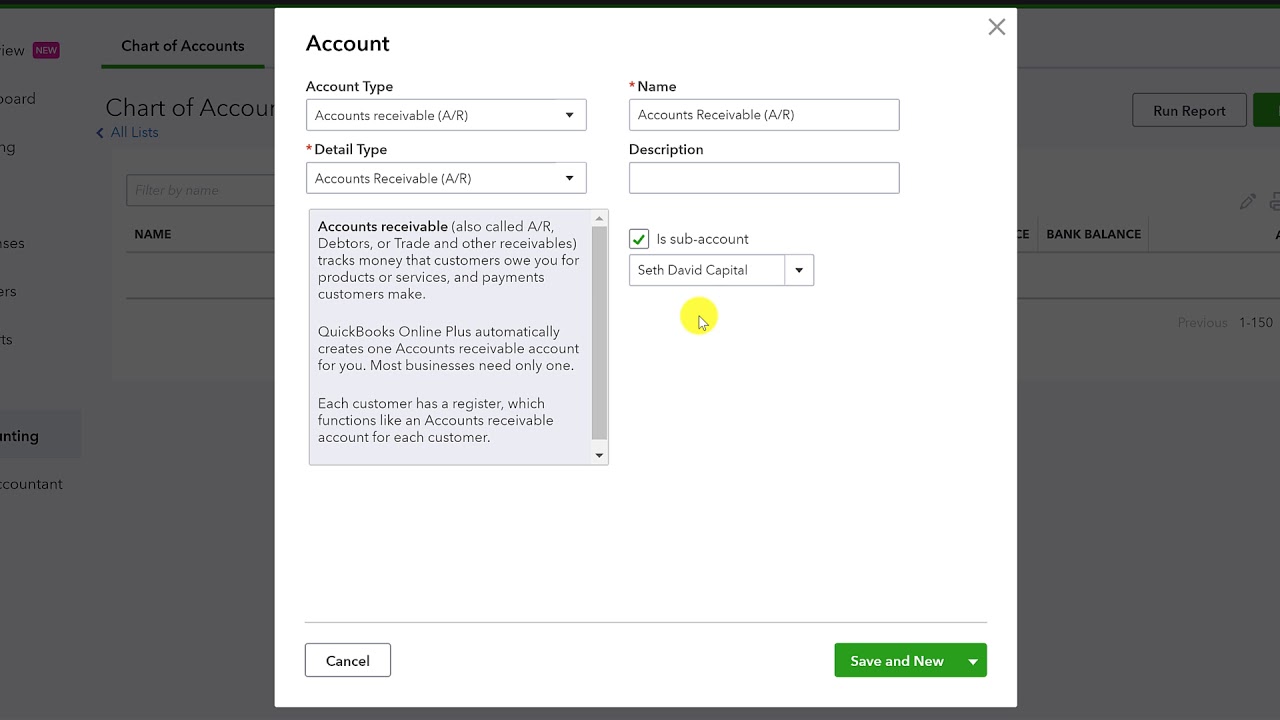Select the Chart of Accounts tab

coord(183,46)
